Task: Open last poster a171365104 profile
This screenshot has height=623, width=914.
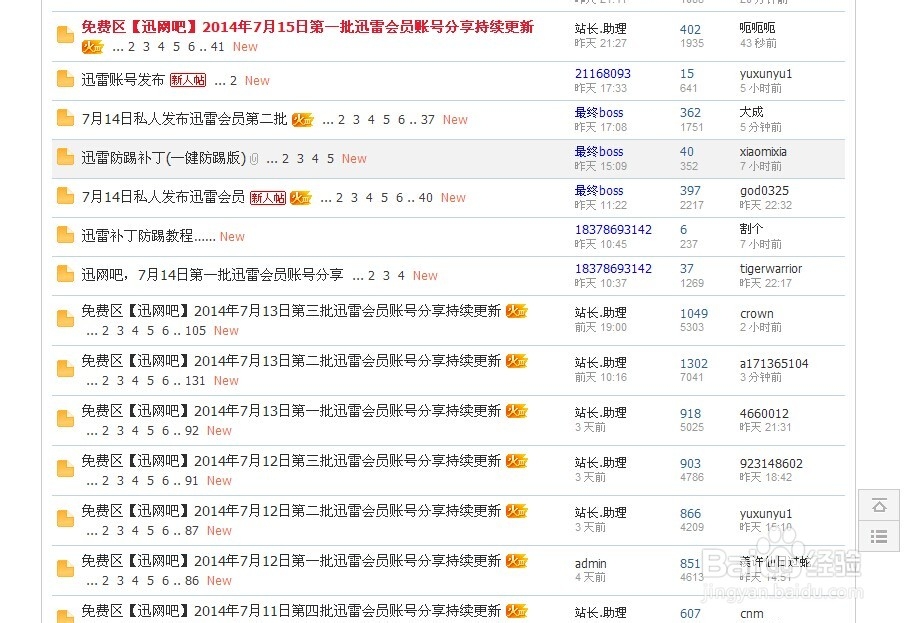Action: coord(774,364)
